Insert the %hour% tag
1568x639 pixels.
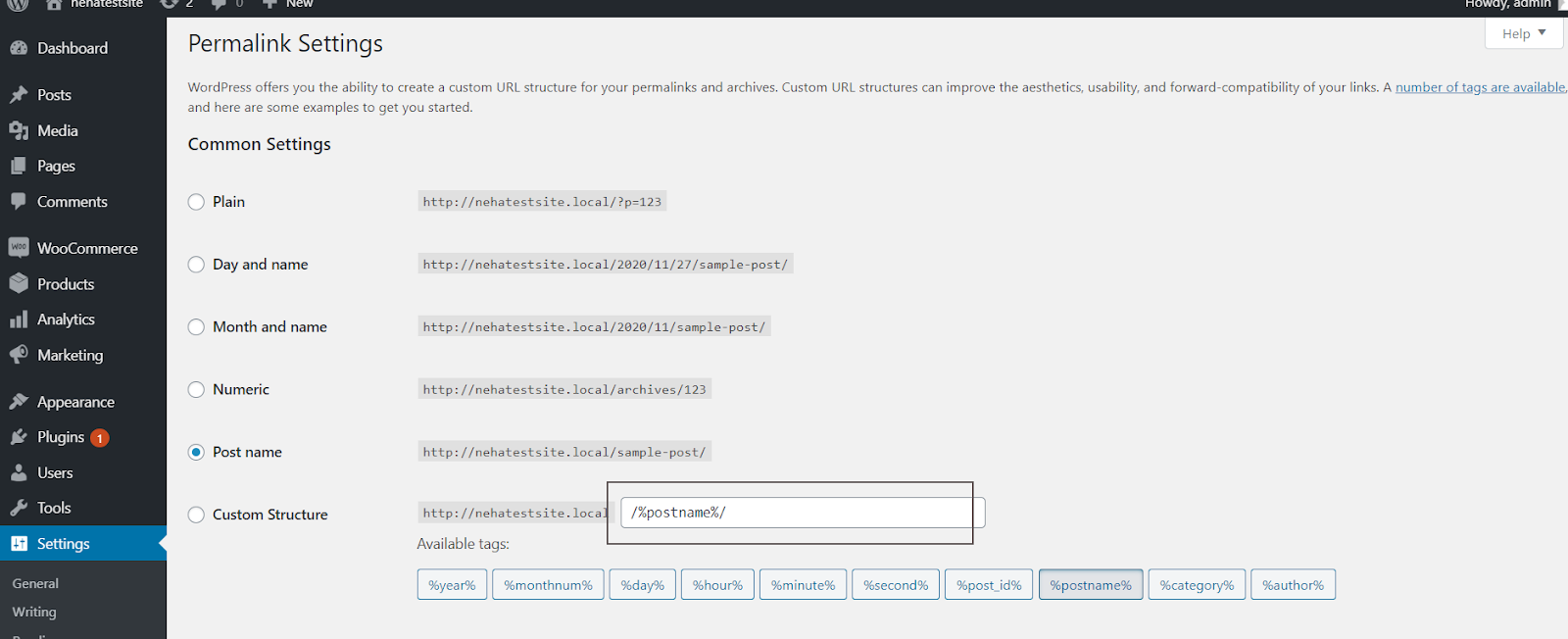(x=717, y=585)
